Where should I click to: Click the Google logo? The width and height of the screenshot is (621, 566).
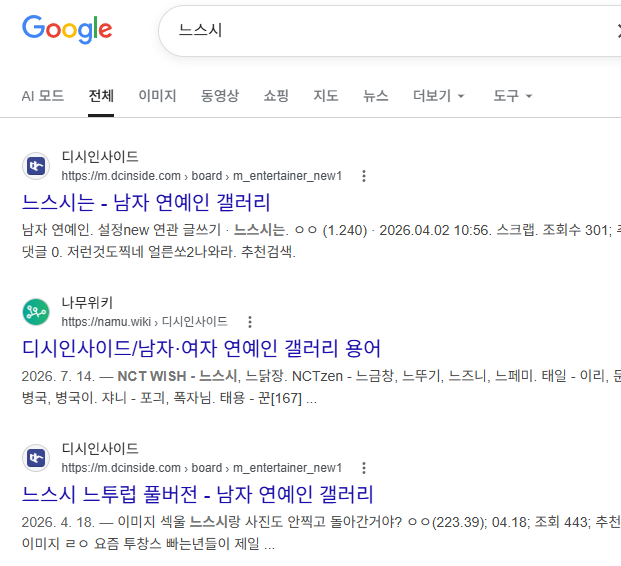pos(67,30)
